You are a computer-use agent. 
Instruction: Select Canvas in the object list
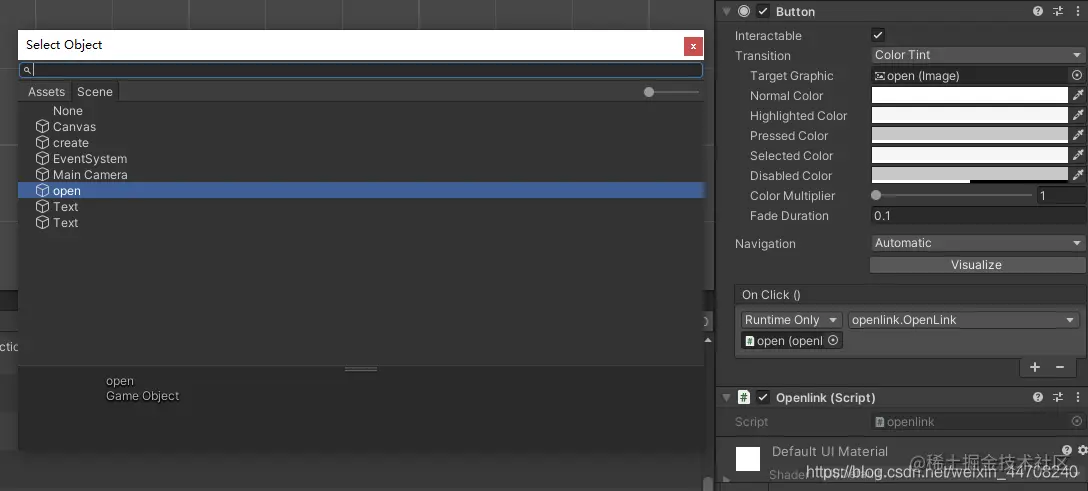pyautogui.click(x=361, y=127)
